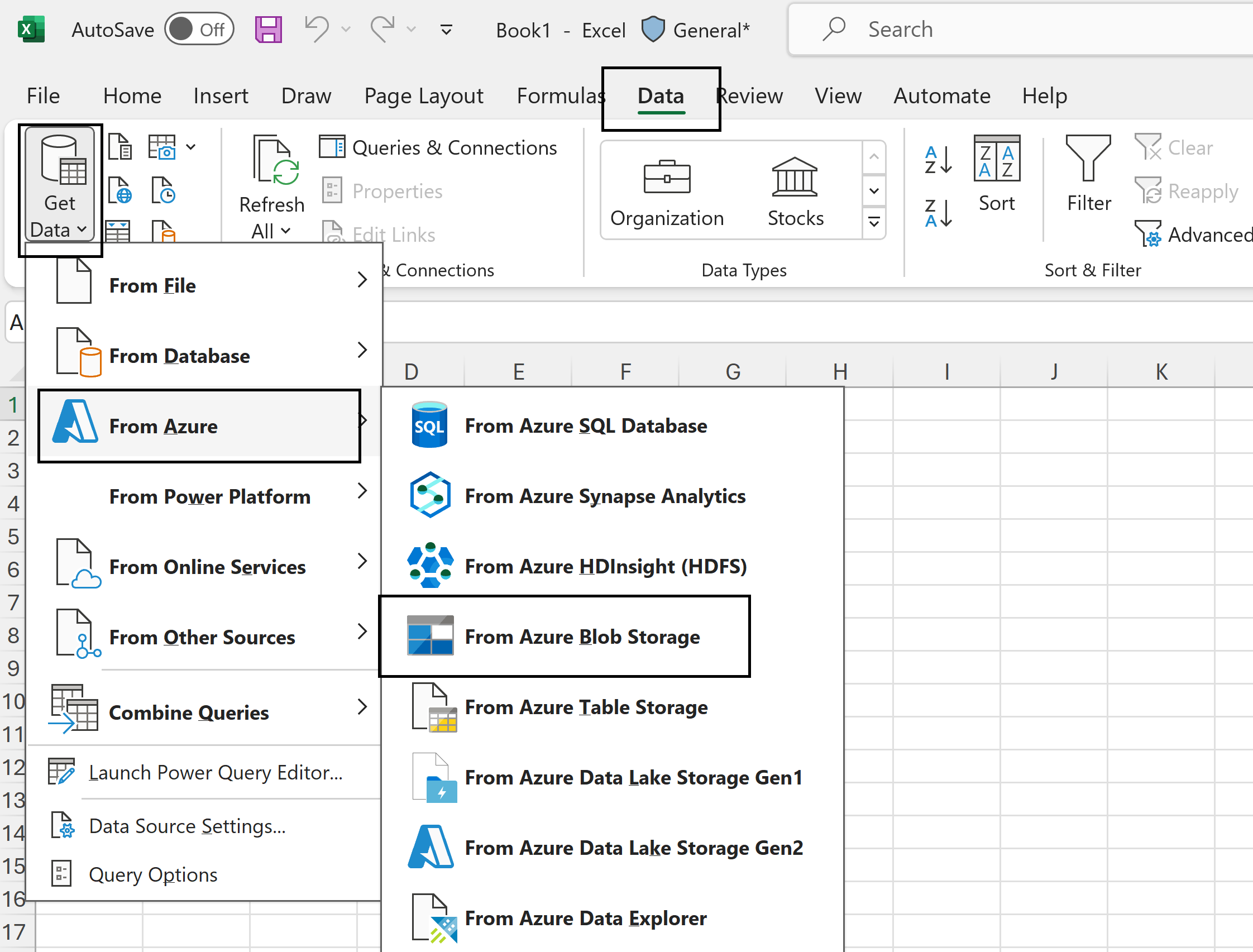Switch to the Insert tab

tap(221, 96)
